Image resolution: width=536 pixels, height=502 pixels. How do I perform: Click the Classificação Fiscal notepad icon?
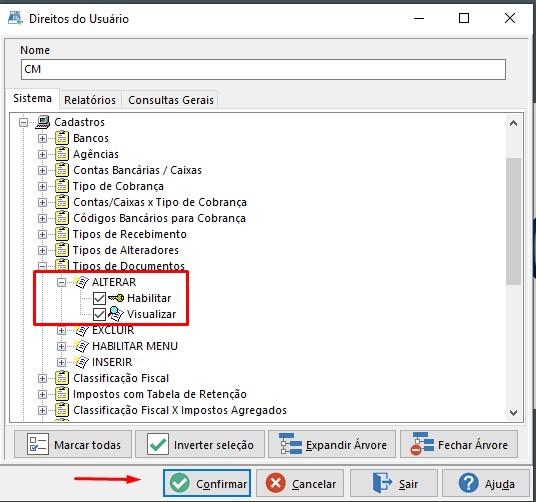62,378
